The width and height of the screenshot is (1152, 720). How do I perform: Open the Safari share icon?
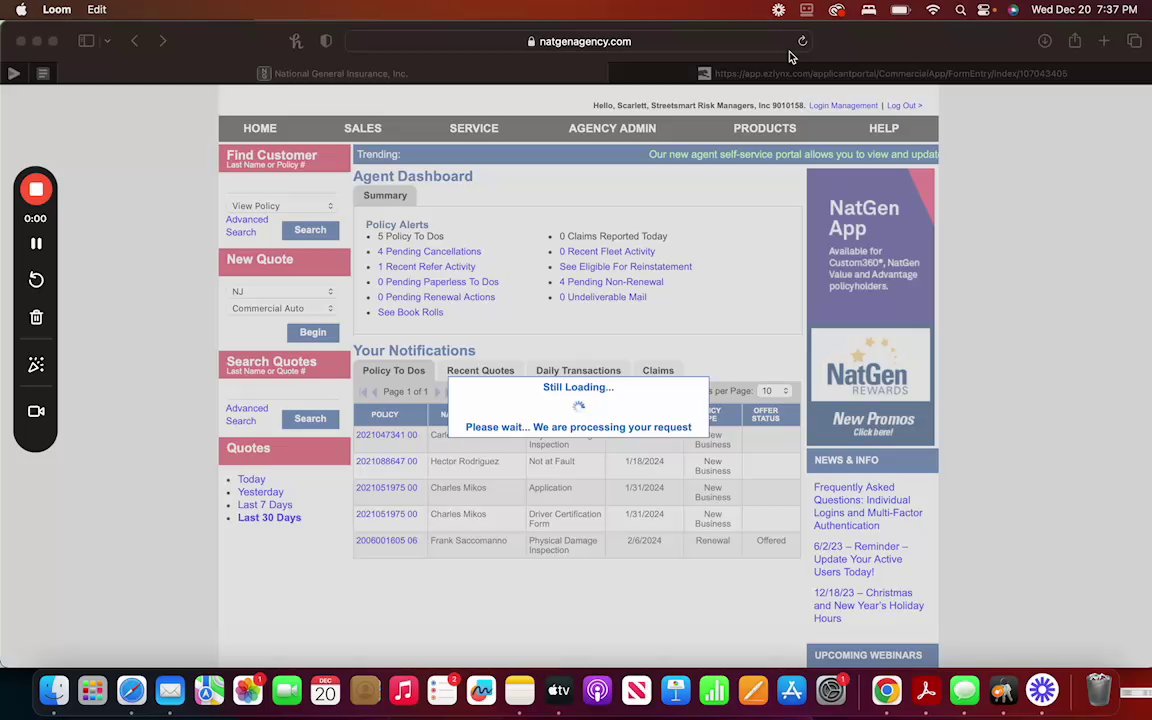click(1075, 41)
